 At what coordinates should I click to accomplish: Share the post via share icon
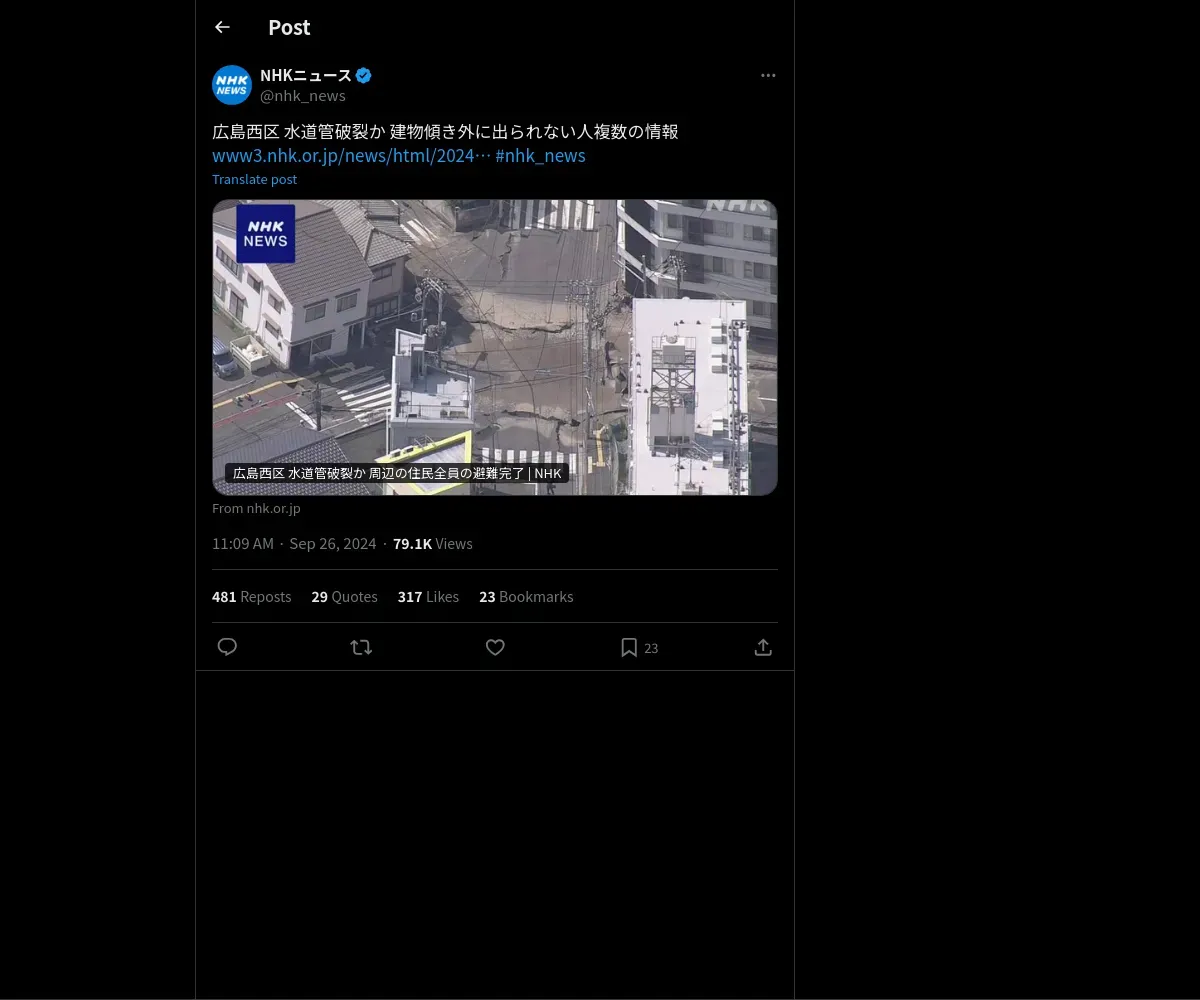(x=763, y=647)
